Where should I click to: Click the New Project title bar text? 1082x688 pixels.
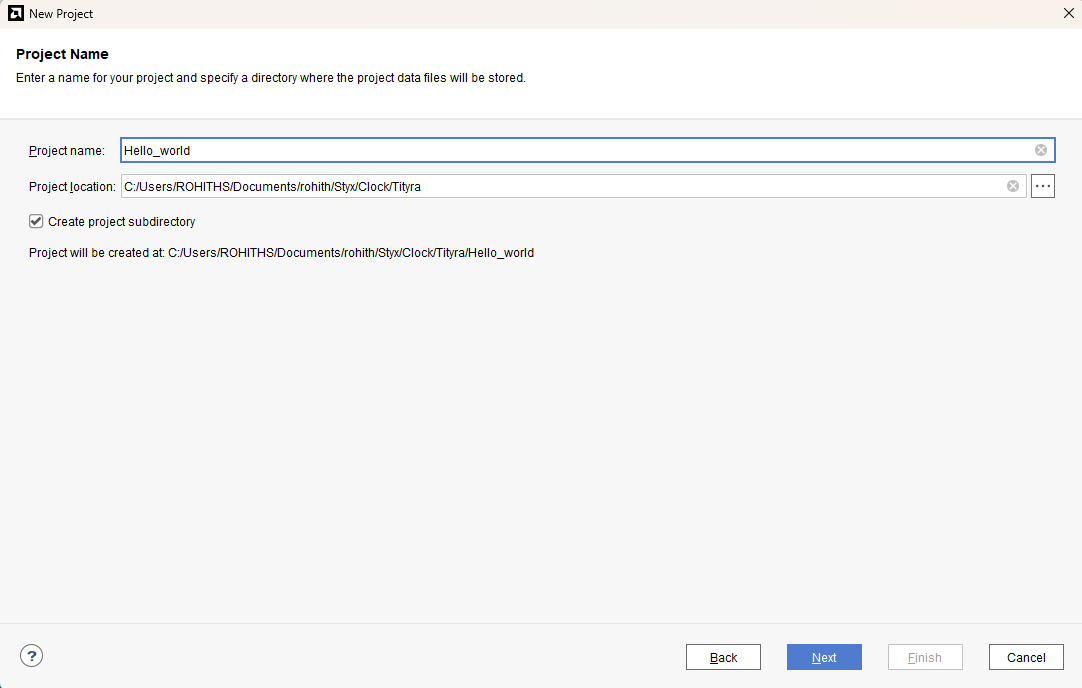click(61, 14)
